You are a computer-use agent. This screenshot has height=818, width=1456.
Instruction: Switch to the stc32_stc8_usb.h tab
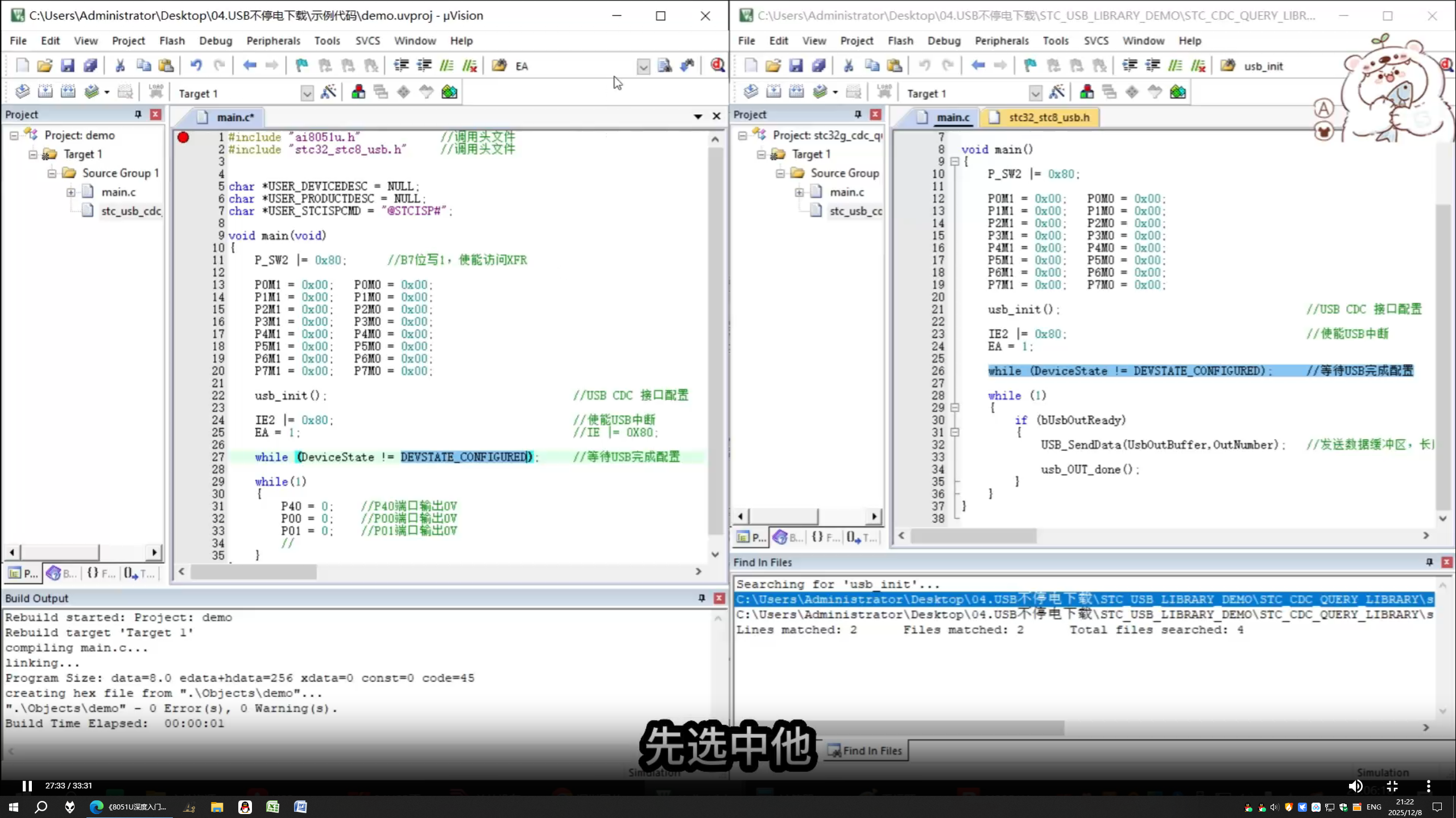(x=1047, y=117)
